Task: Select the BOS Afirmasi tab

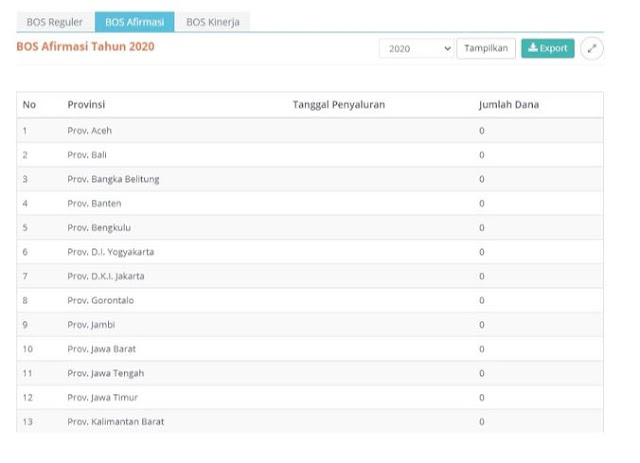Action: (135, 22)
